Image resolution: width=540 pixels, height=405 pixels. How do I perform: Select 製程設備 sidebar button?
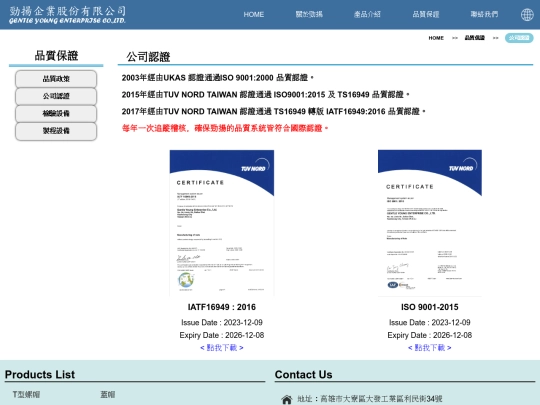(x=56, y=131)
